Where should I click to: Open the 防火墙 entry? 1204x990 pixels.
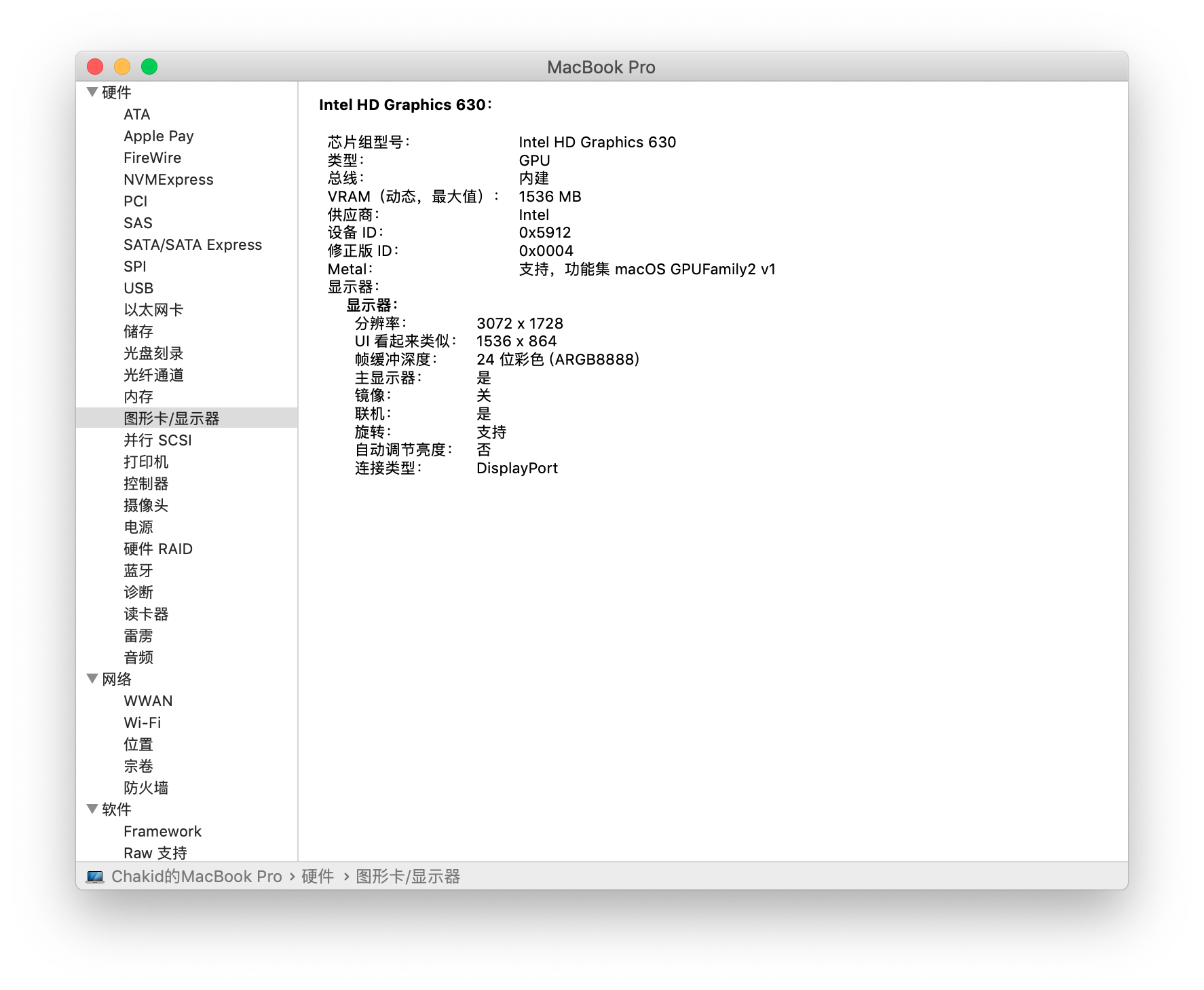point(146,788)
